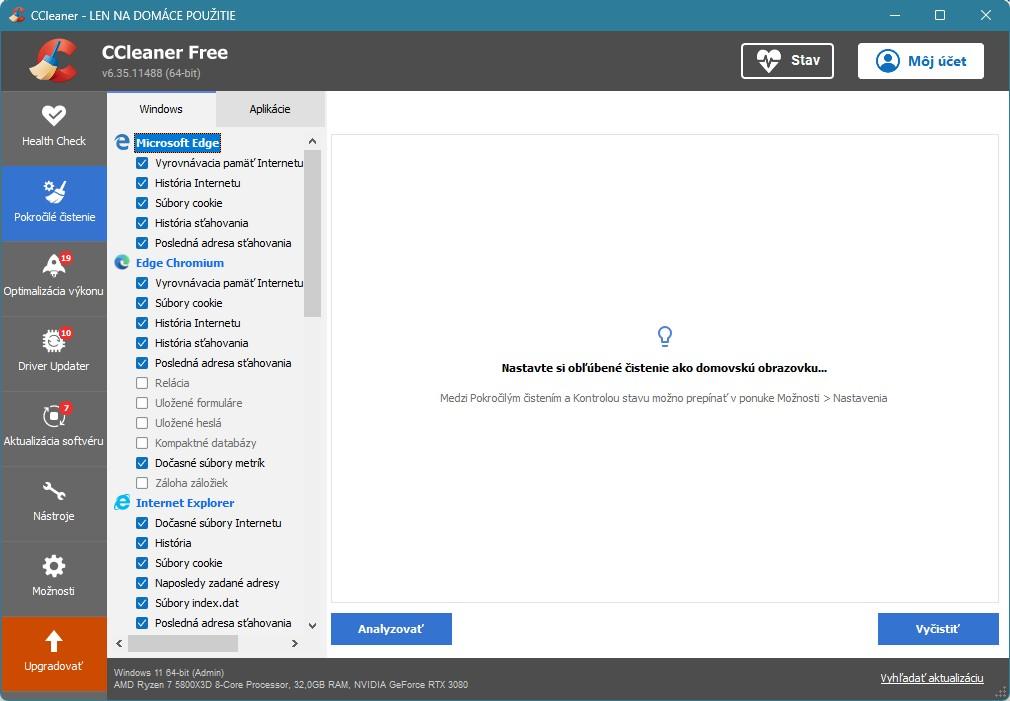Uncheck Microsoft Edge Súbory cookie
The width and height of the screenshot is (1010, 701).
point(142,203)
